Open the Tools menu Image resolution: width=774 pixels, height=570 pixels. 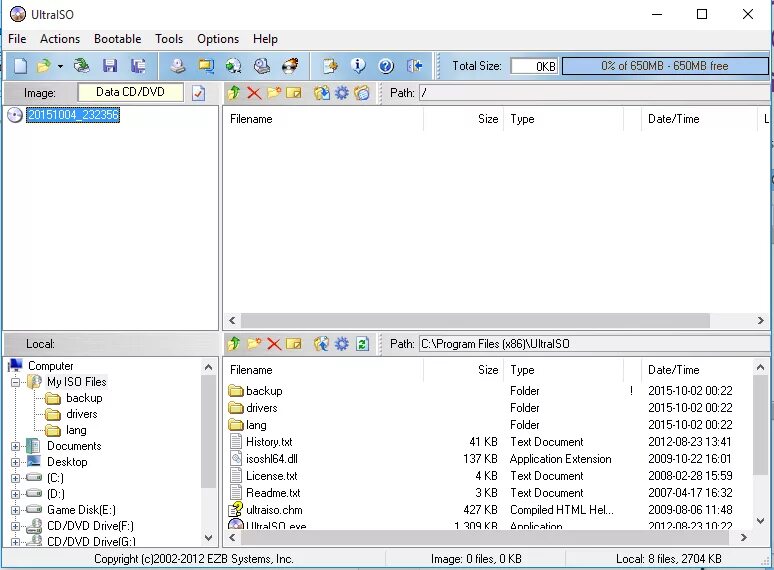click(169, 38)
